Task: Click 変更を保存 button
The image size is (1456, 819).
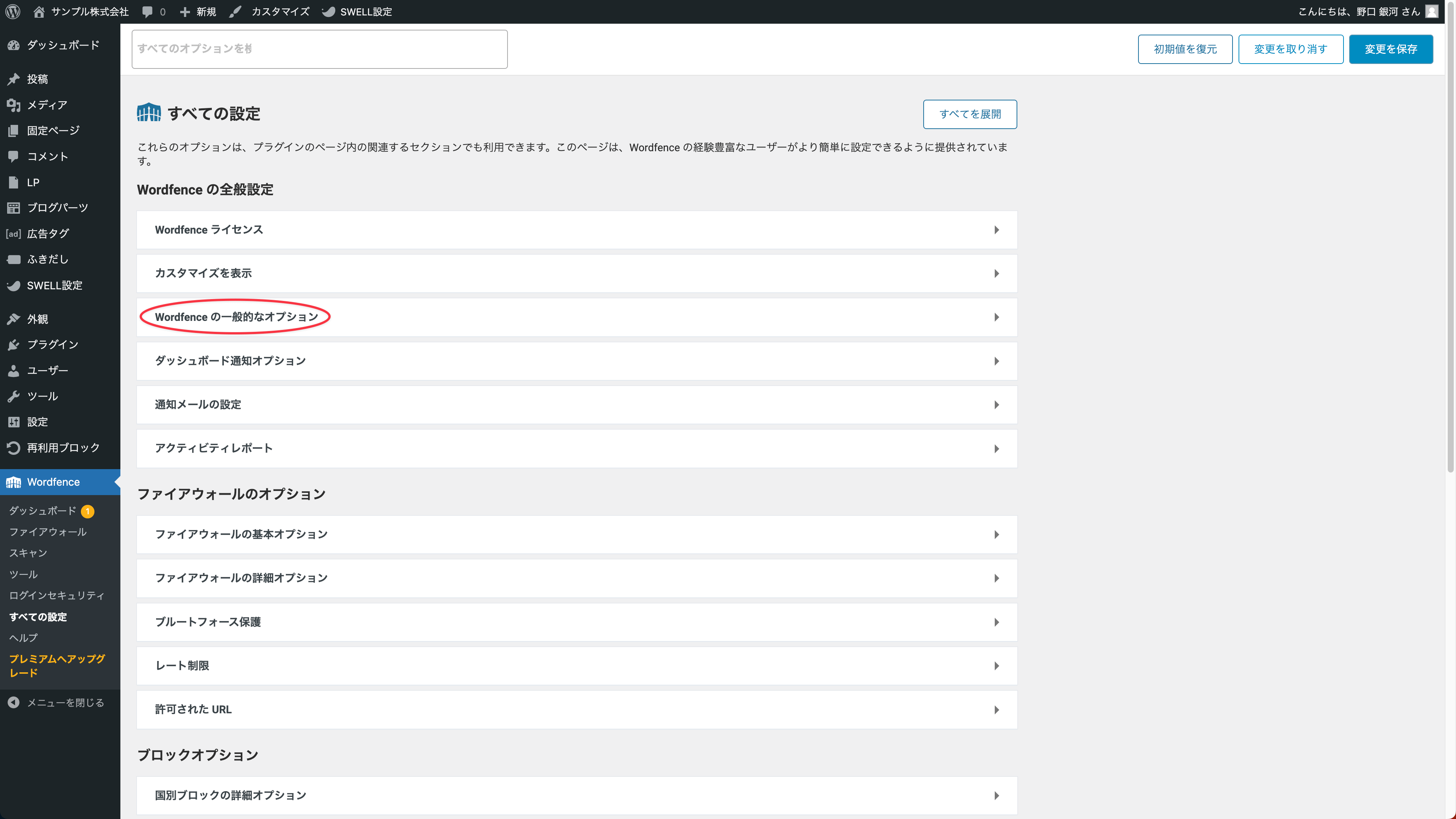Action: click(x=1391, y=49)
